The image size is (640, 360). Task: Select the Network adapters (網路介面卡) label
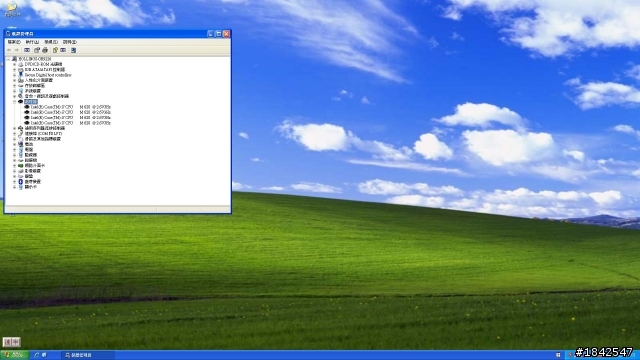coord(35,165)
